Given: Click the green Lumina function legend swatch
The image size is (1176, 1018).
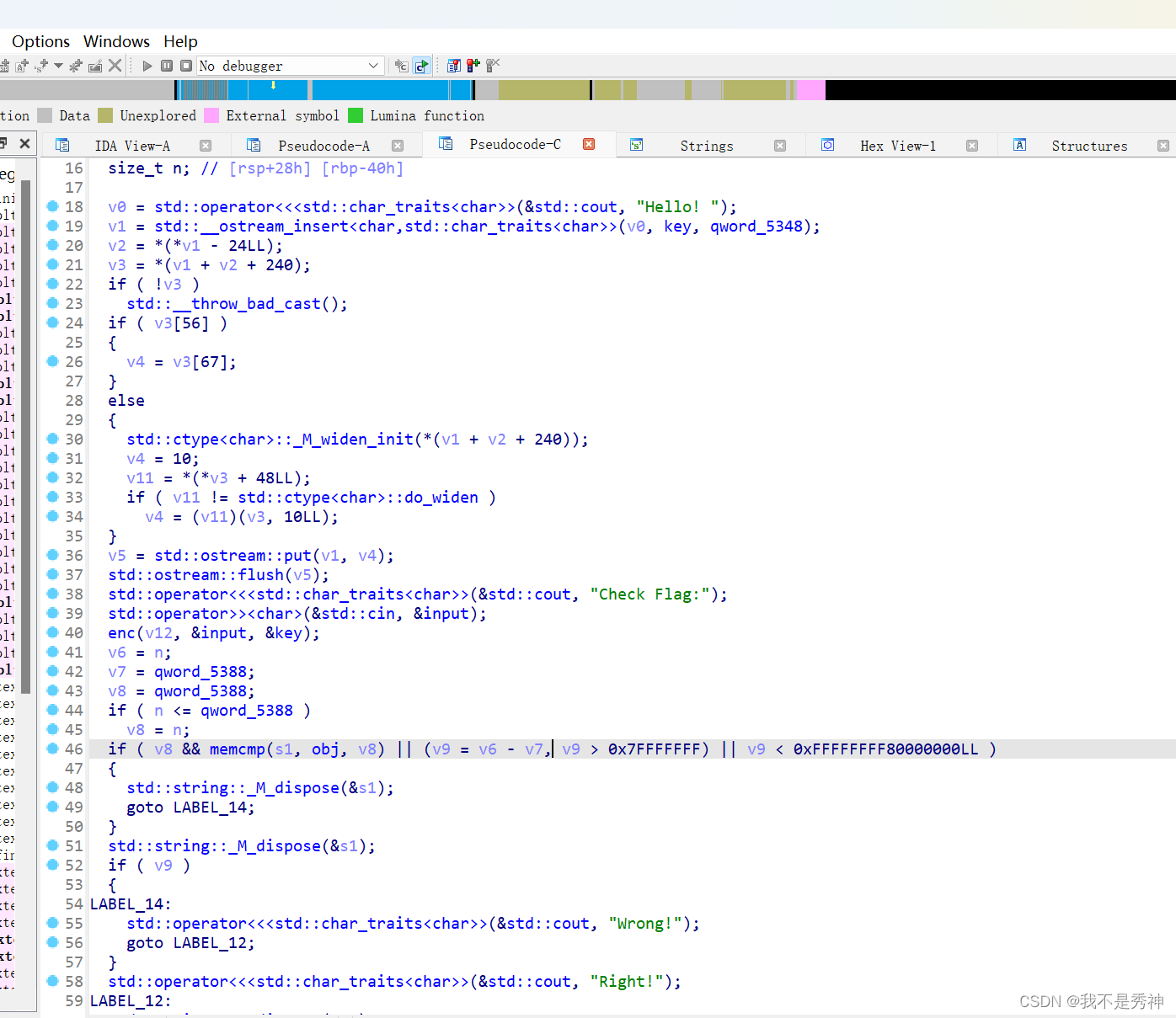Looking at the screenshot, I should tap(355, 115).
